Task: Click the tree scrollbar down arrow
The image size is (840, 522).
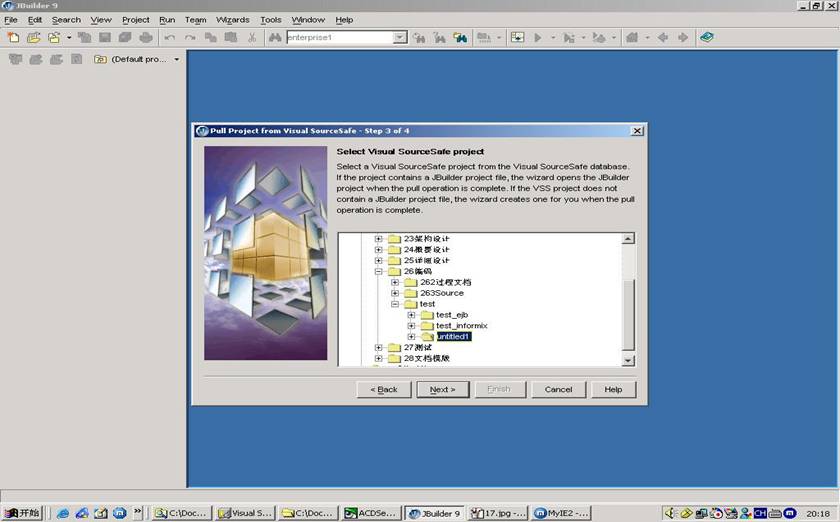Action: (628, 361)
